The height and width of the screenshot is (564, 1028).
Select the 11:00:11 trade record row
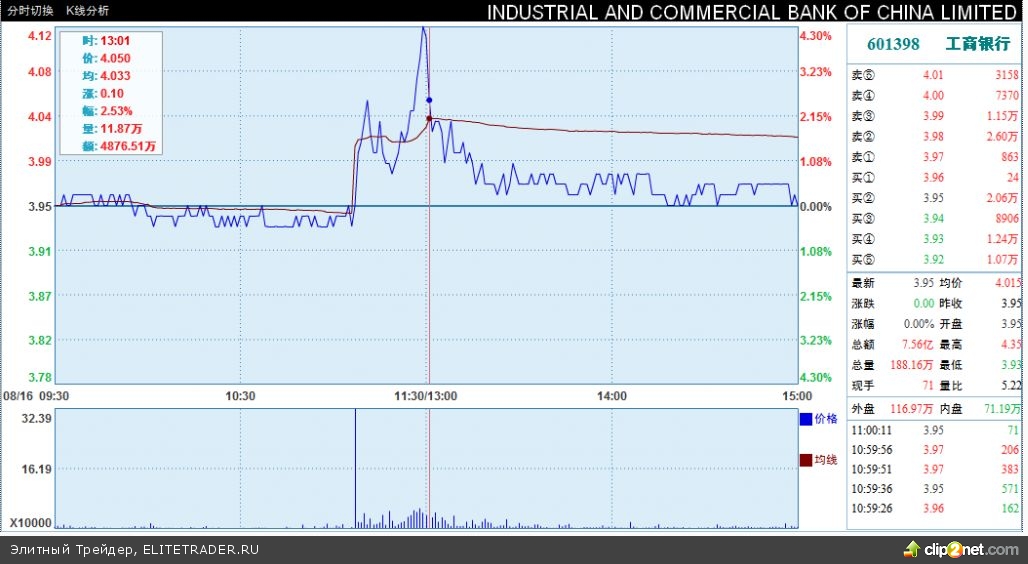pyautogui.click(x=934, y=429)
